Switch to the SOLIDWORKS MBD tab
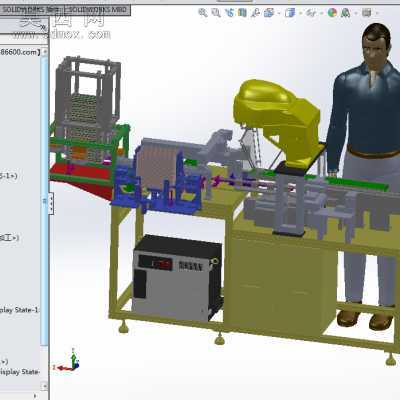This screenshot has width=400, height=400. [98, 10]
